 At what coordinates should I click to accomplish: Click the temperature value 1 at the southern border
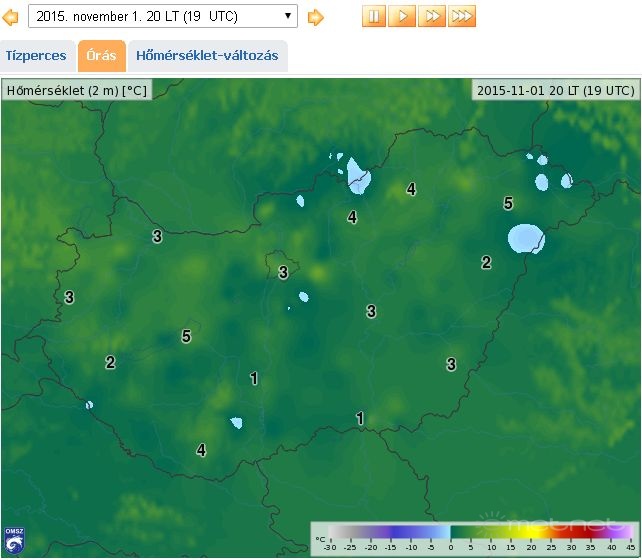360,418
